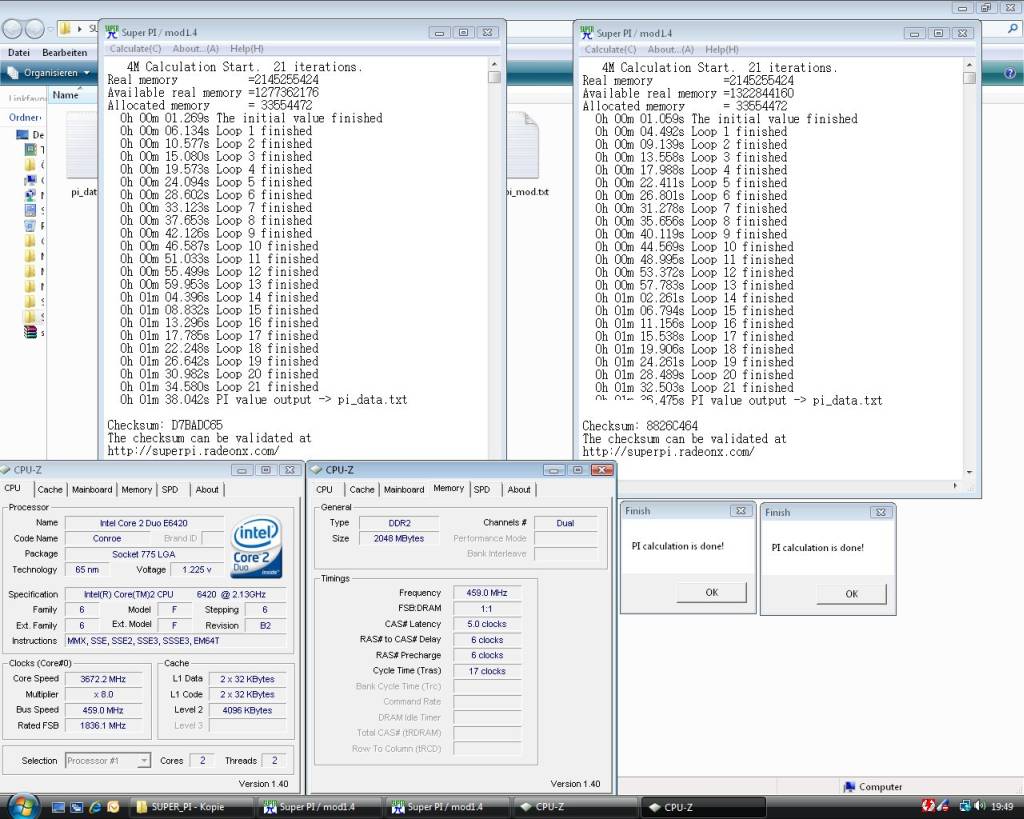Switch to SPD tab in left CPU-Z window
1024x819 pixels.
(170, 489)
